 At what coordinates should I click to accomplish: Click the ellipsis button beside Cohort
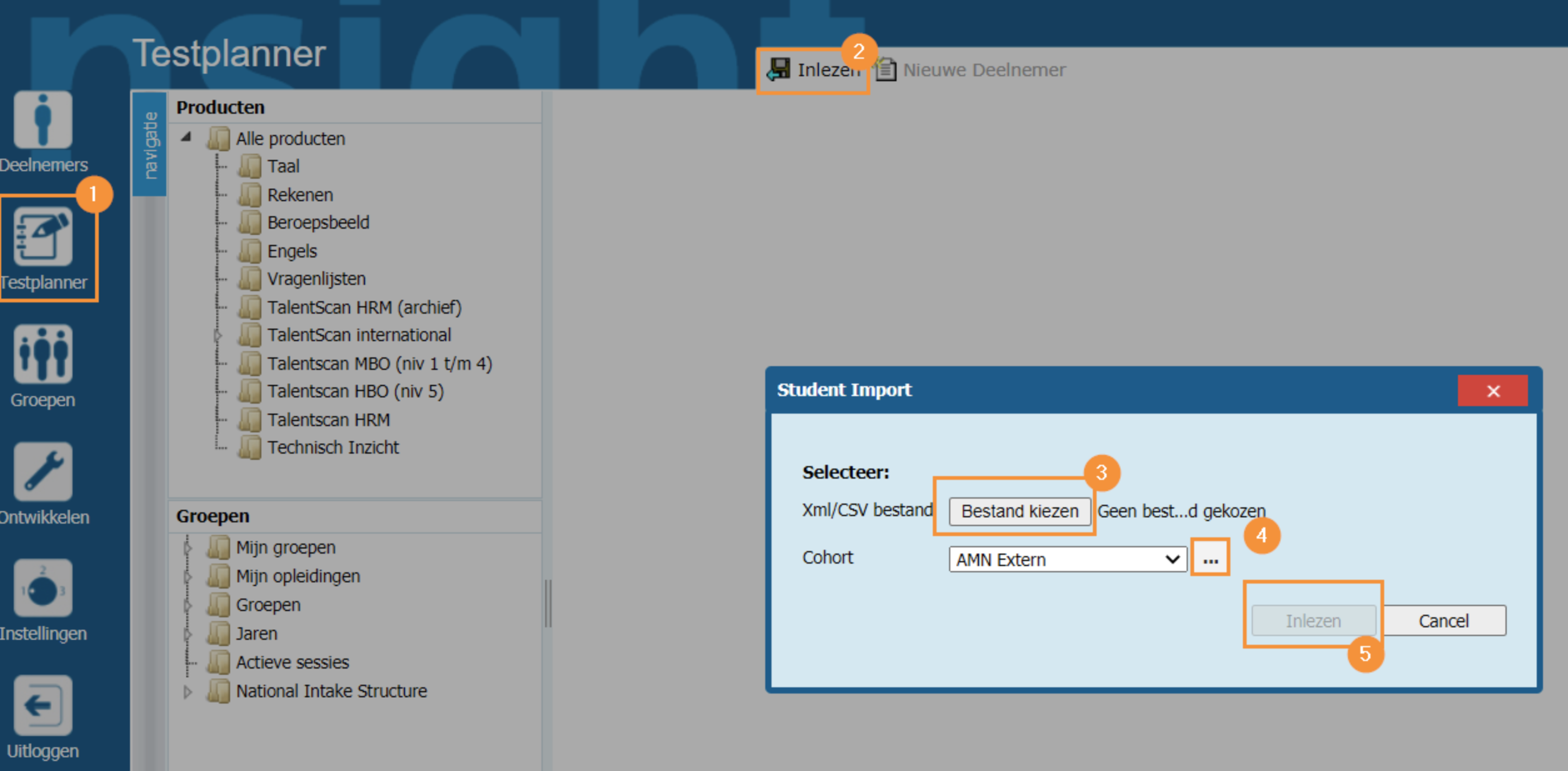tap(1210, 558)
